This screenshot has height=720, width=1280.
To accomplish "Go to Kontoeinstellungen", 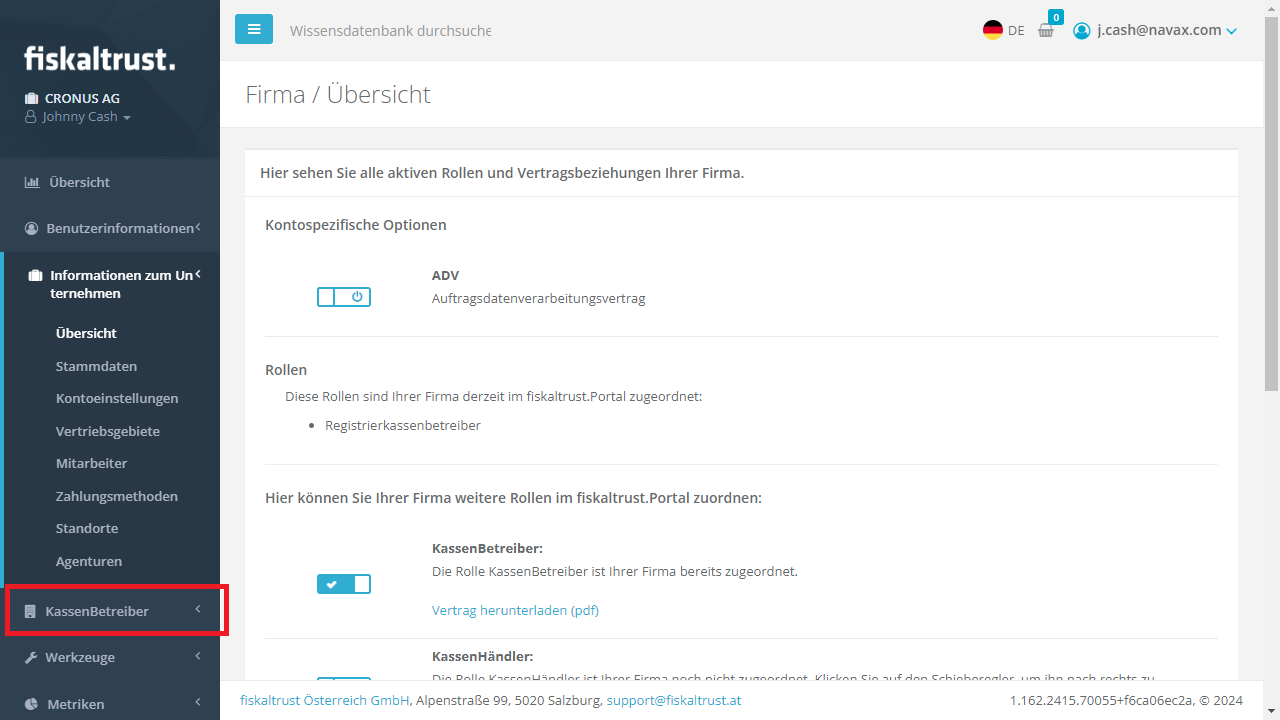I will [x=117, y=399].
